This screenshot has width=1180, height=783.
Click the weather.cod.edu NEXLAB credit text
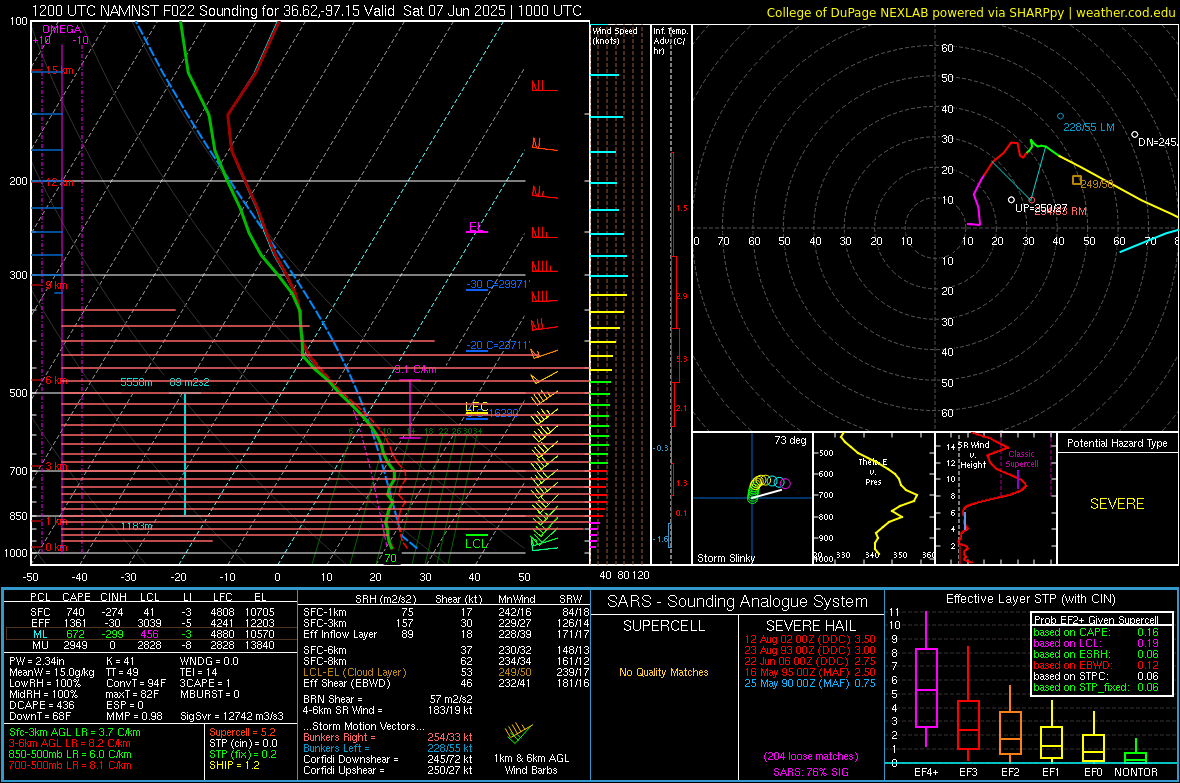tap(970, 12)
